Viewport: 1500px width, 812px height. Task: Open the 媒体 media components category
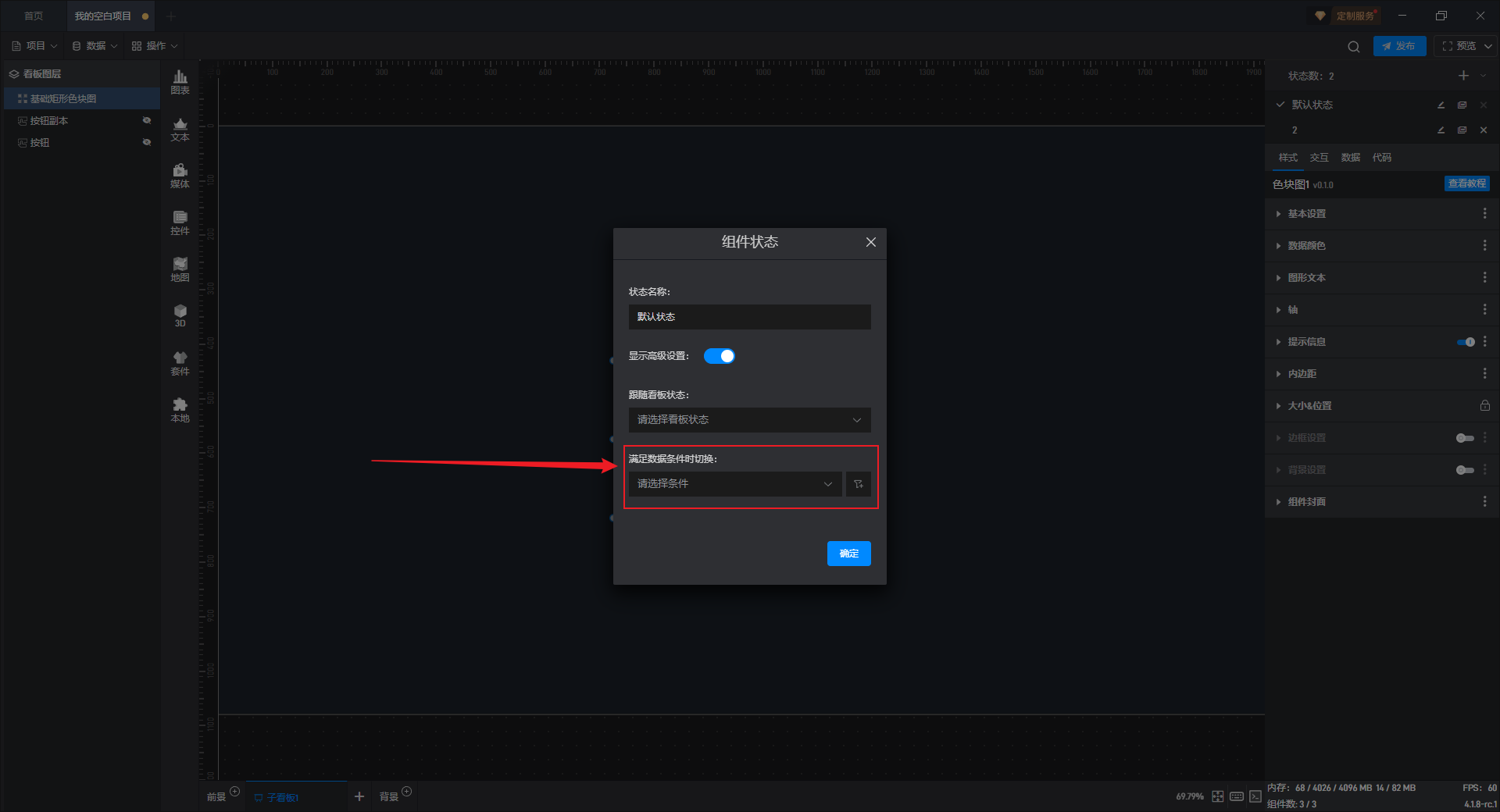tap(180, 176)
